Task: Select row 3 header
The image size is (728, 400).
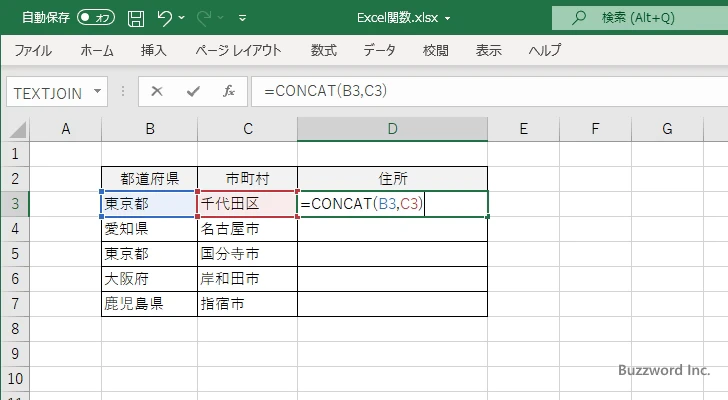Action: (x=15, y=204)
